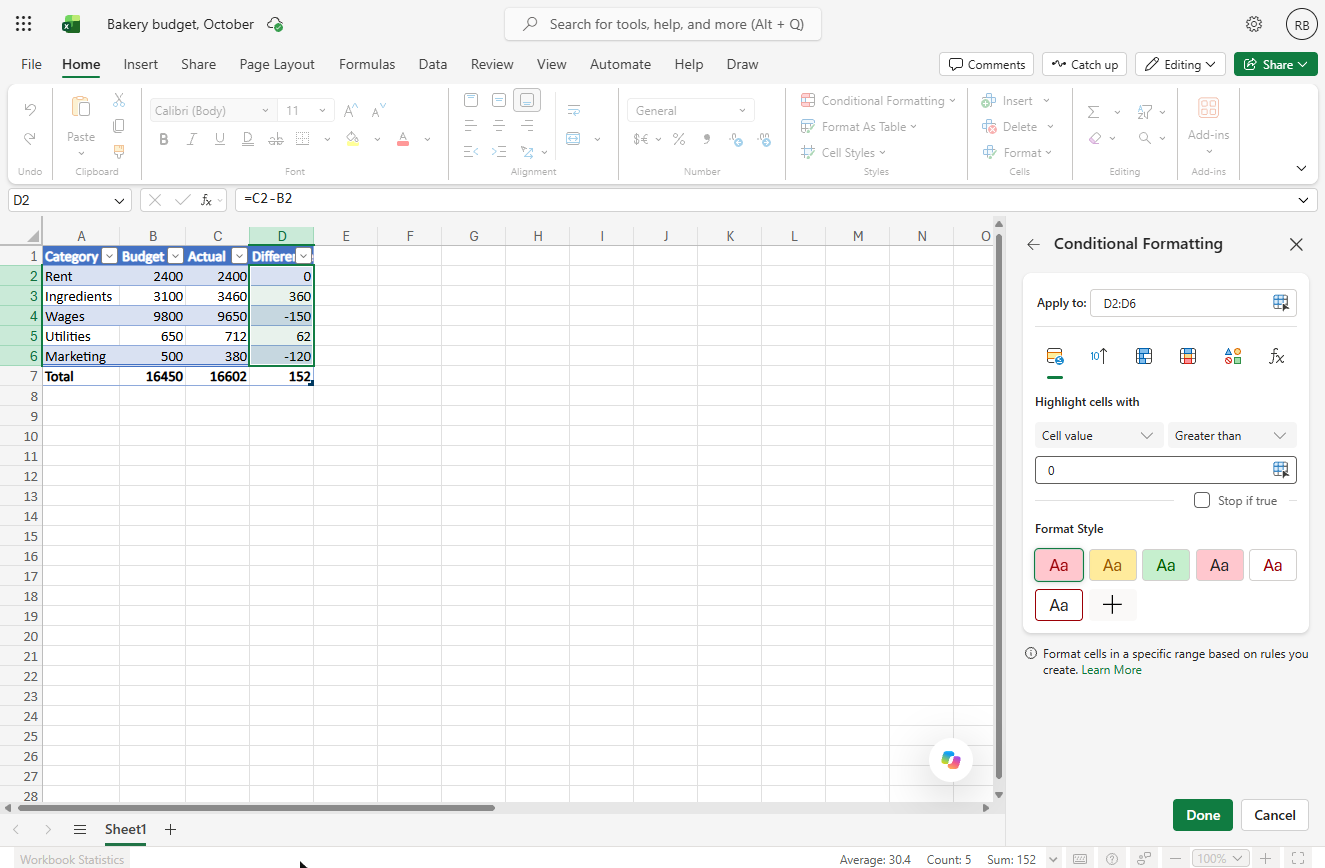Click the rule value input field
This screenshot has height=868, width=1325.
tap(1154, 470)
